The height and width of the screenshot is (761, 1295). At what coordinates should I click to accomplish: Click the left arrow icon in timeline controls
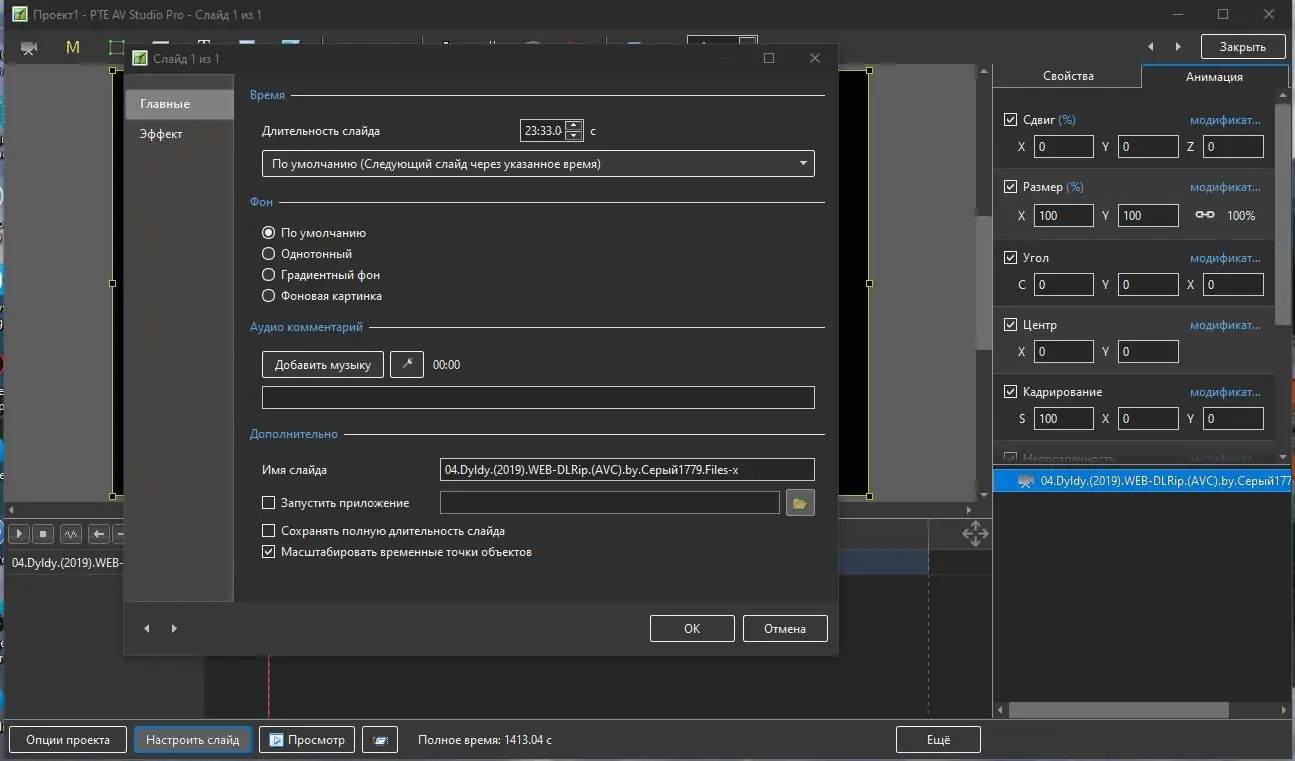click(x=98, y=534)
